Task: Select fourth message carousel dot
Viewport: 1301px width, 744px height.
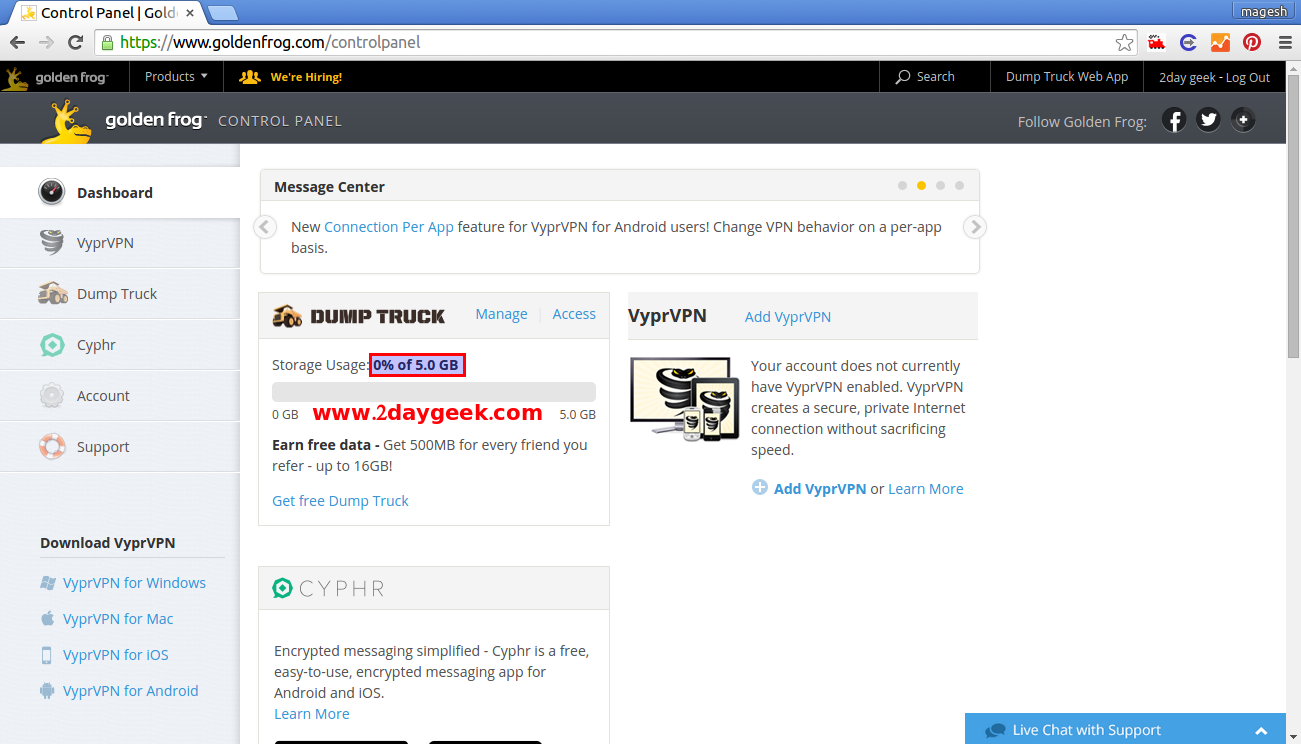Action: pos(959,186)
